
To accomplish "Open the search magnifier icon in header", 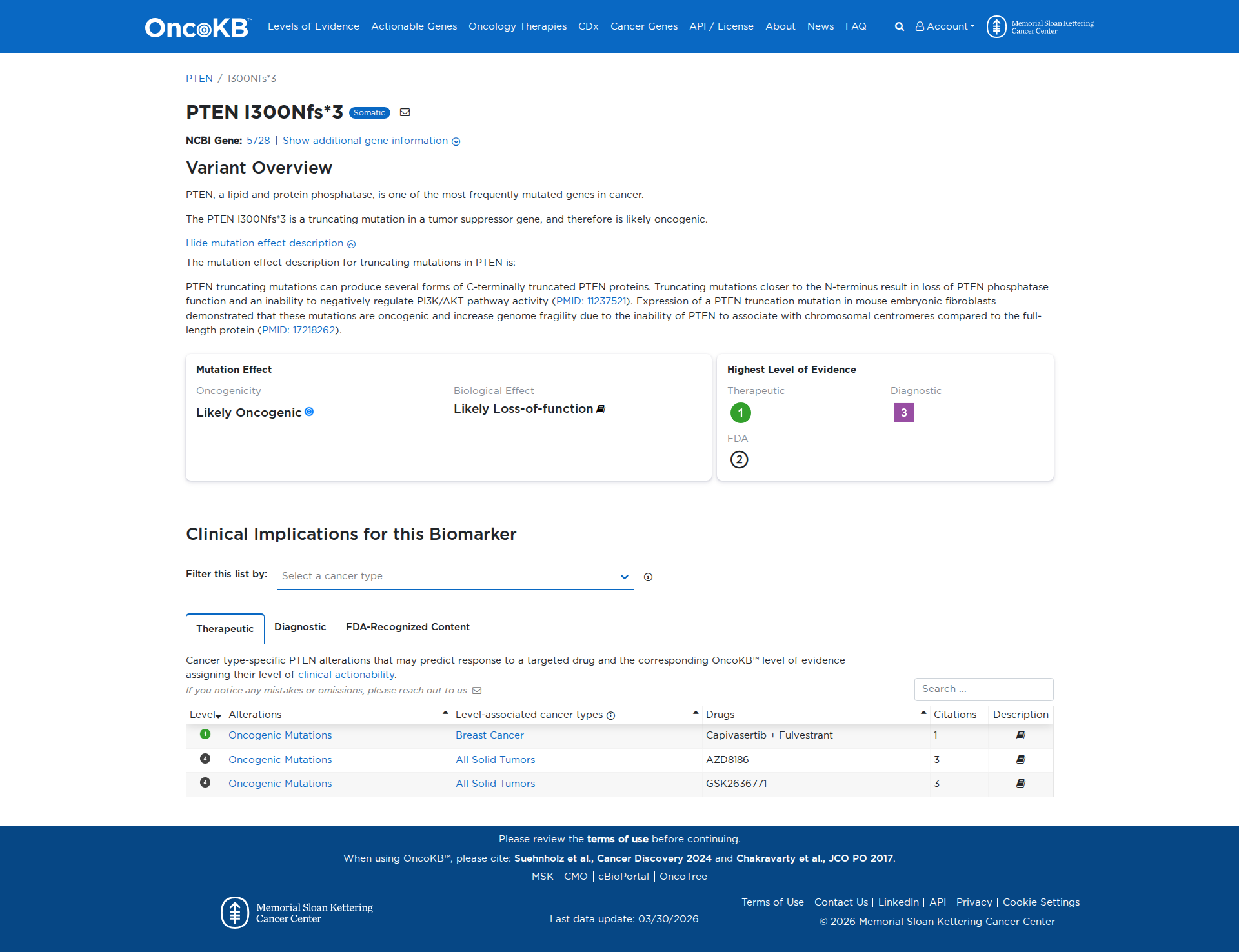I will pos(899,26).
